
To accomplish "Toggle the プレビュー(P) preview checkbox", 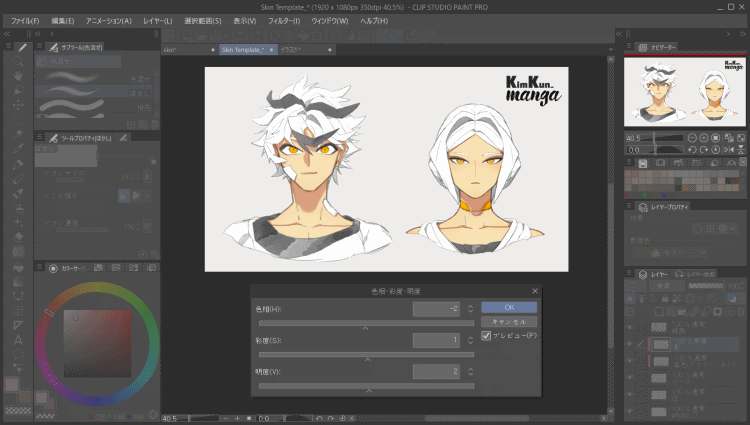I will pyautogui.click(x=486, y=336).
